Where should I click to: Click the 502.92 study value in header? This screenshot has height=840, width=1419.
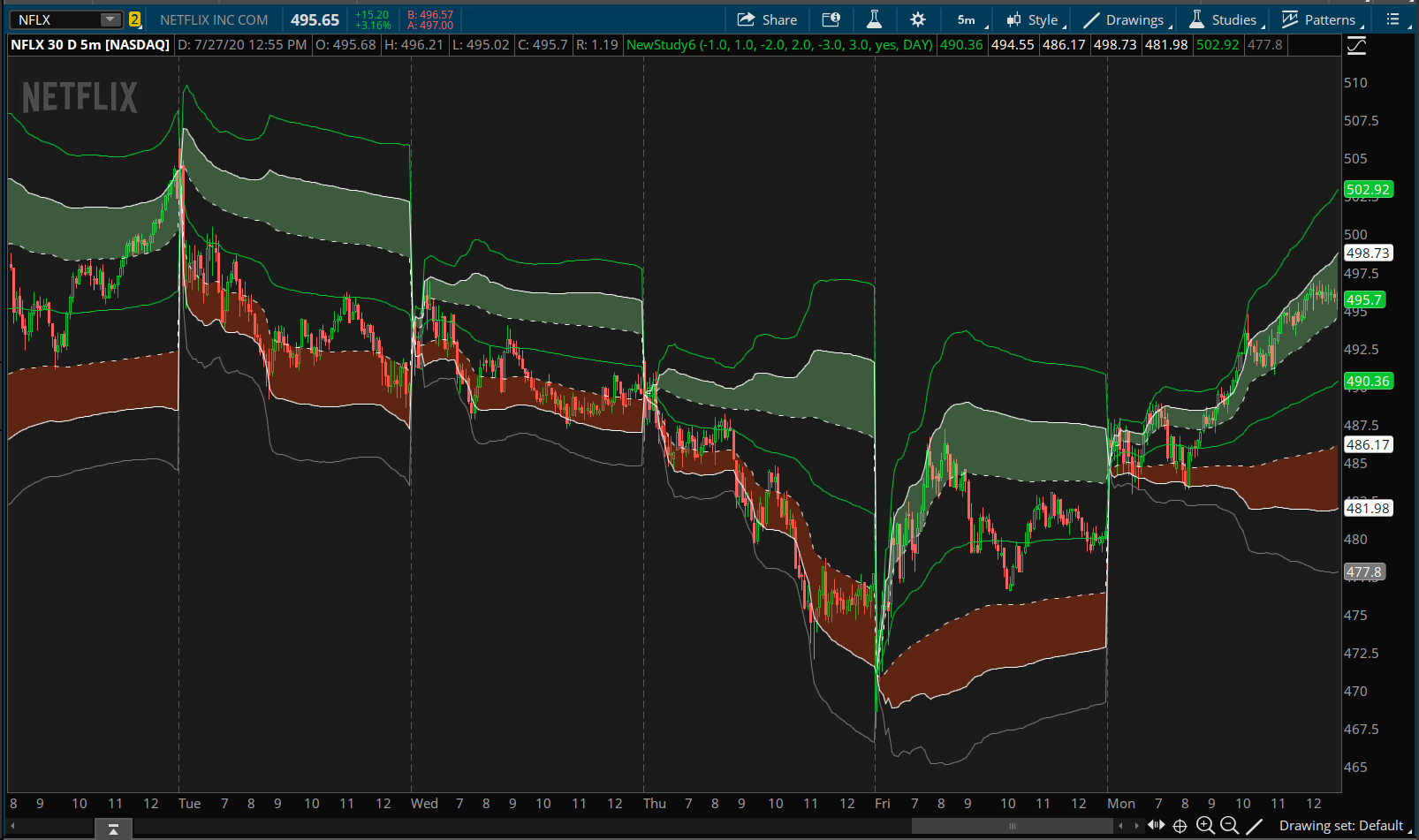pos(1218,44)
